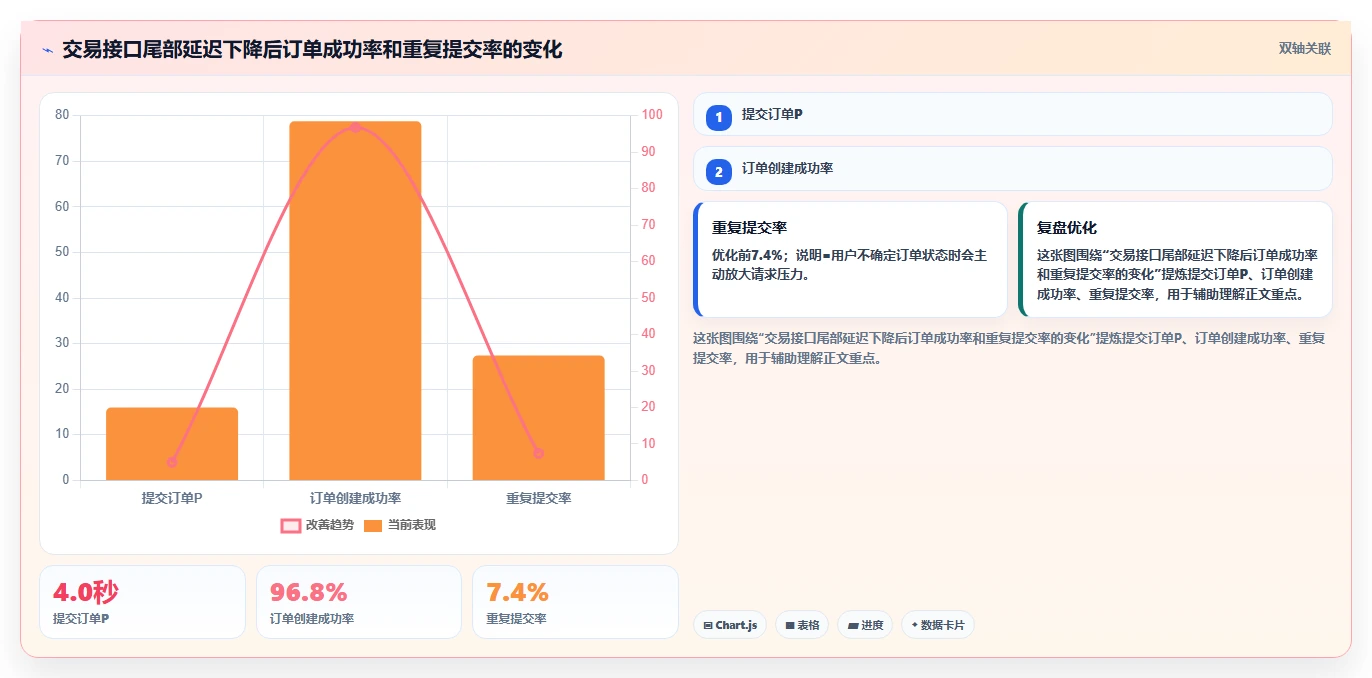Click the right axis value 100
The width and height of the screenshot is (1372, 678).
(x=652, y=115)
